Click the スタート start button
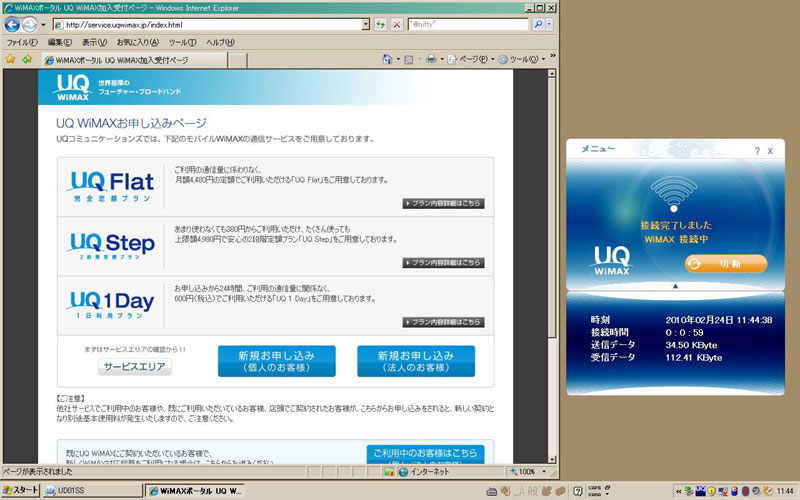The height and width of the screenshot is (500, 800). (21, 491)
